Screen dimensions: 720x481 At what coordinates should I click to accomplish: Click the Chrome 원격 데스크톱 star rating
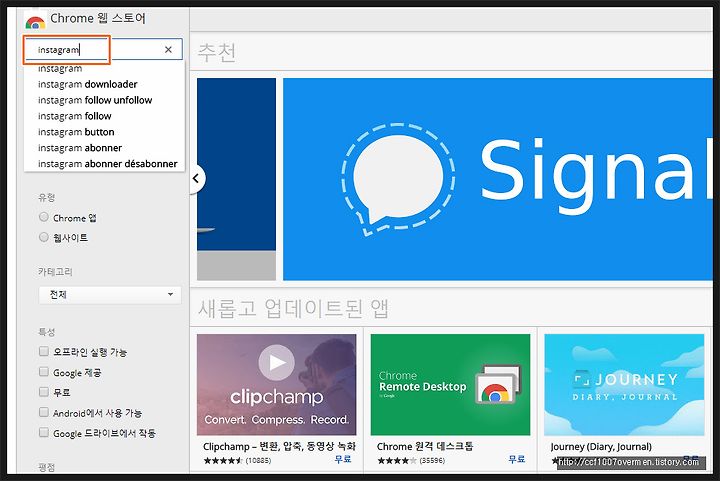tap(397, 460)
